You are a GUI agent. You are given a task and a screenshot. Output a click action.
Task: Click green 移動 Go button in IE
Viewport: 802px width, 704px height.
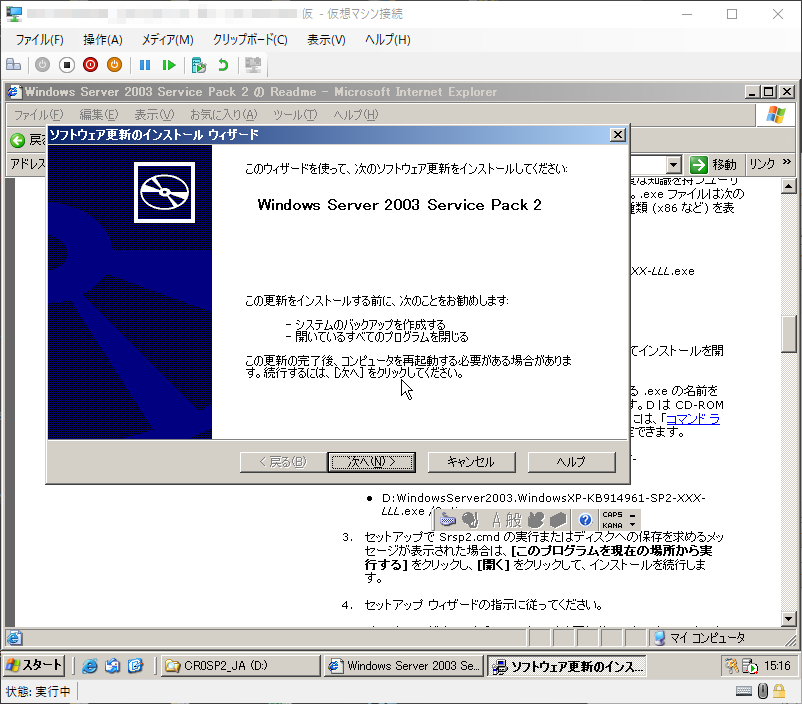[x=713, y=165]
